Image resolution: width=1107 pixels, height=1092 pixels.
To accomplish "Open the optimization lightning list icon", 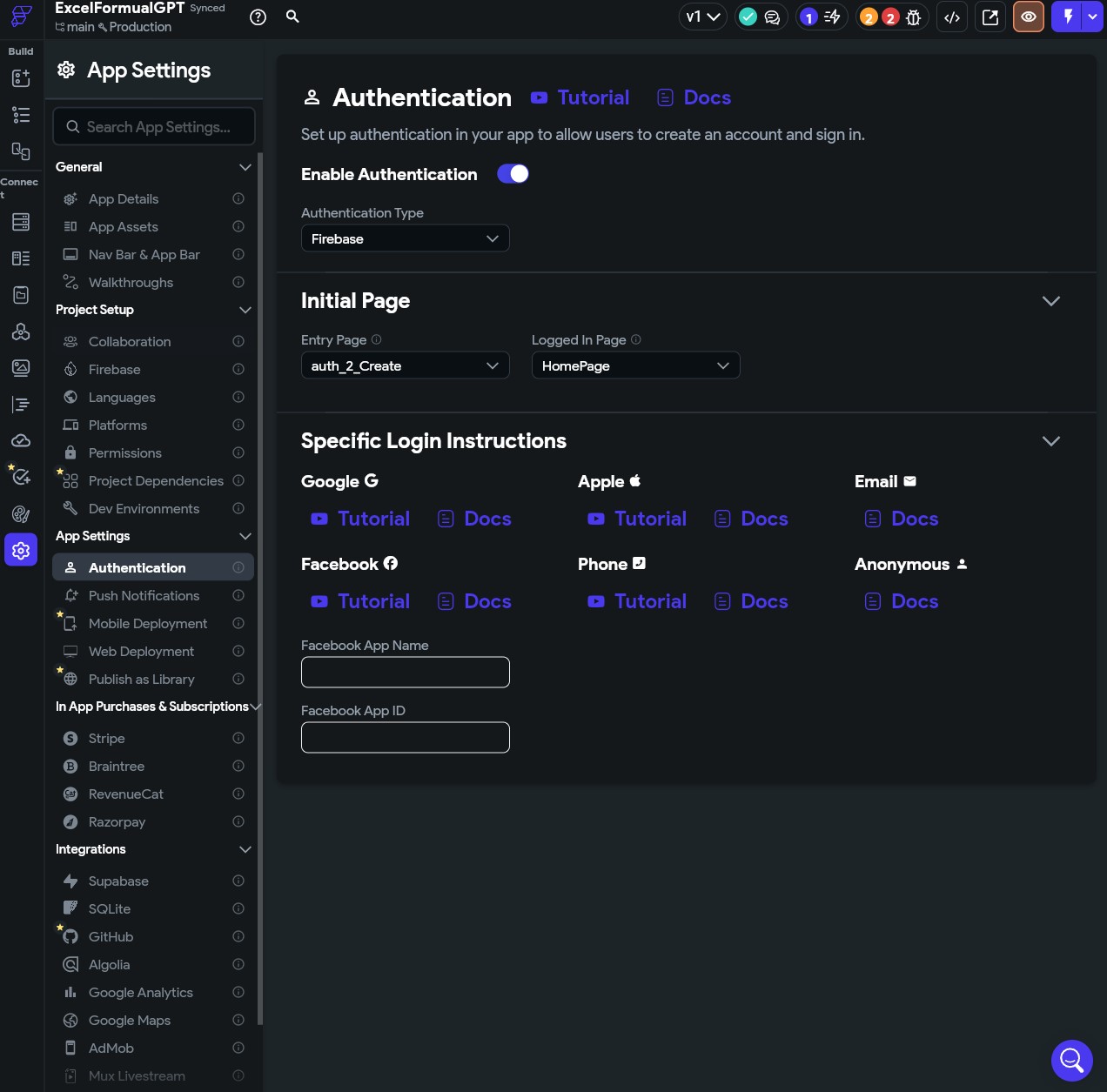I will tap(832, 17).
